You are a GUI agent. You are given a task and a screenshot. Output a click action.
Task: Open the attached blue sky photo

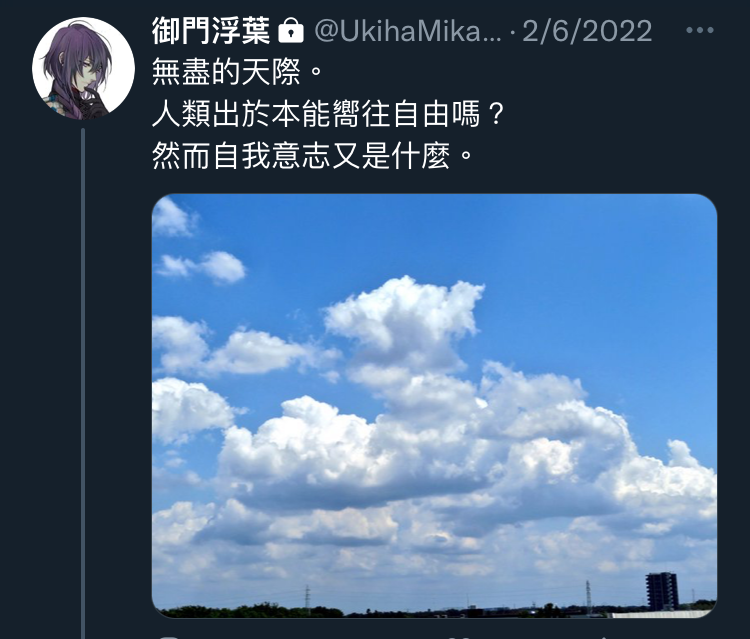[x=434, y=406]
